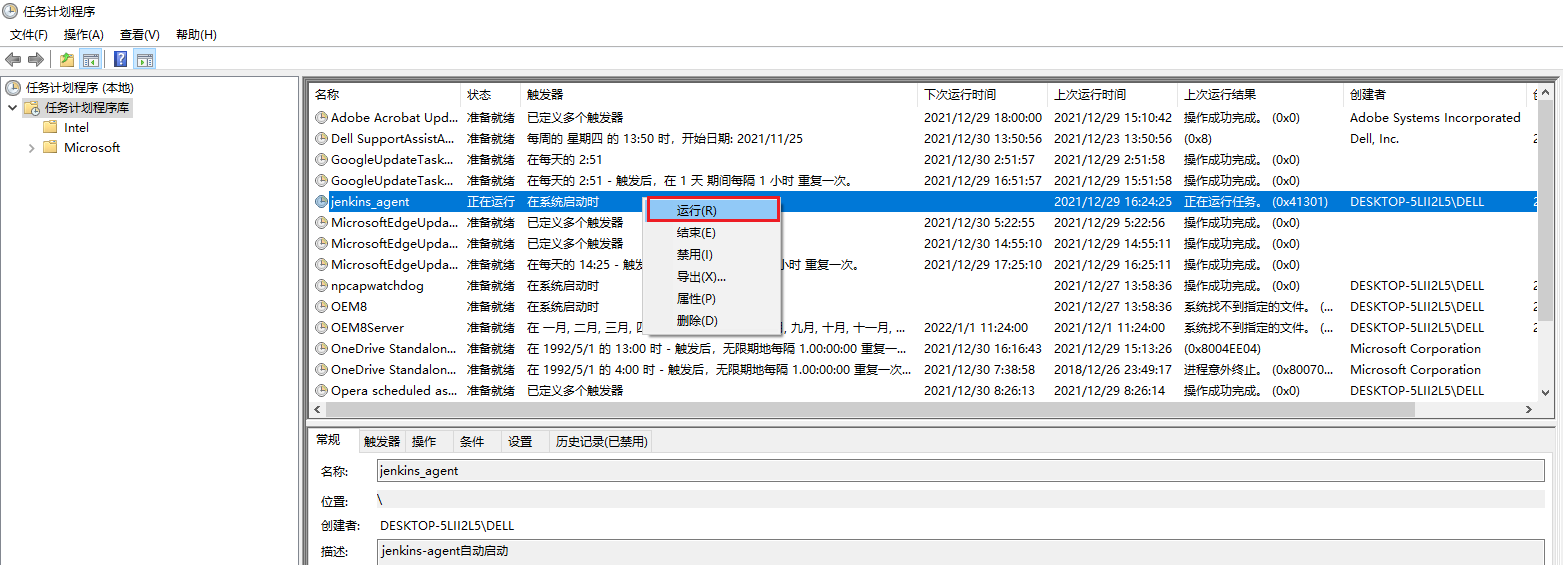Click the 描述 field with jenkins-agent自动启动

coord(960,552)
